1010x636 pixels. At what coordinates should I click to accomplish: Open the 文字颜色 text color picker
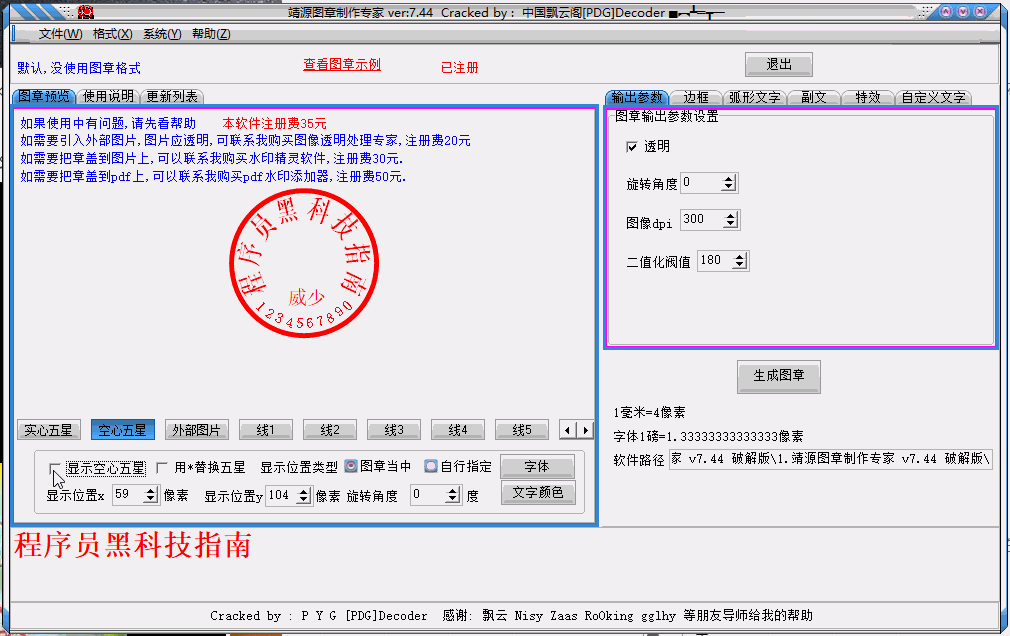click(x=537, y=492)
